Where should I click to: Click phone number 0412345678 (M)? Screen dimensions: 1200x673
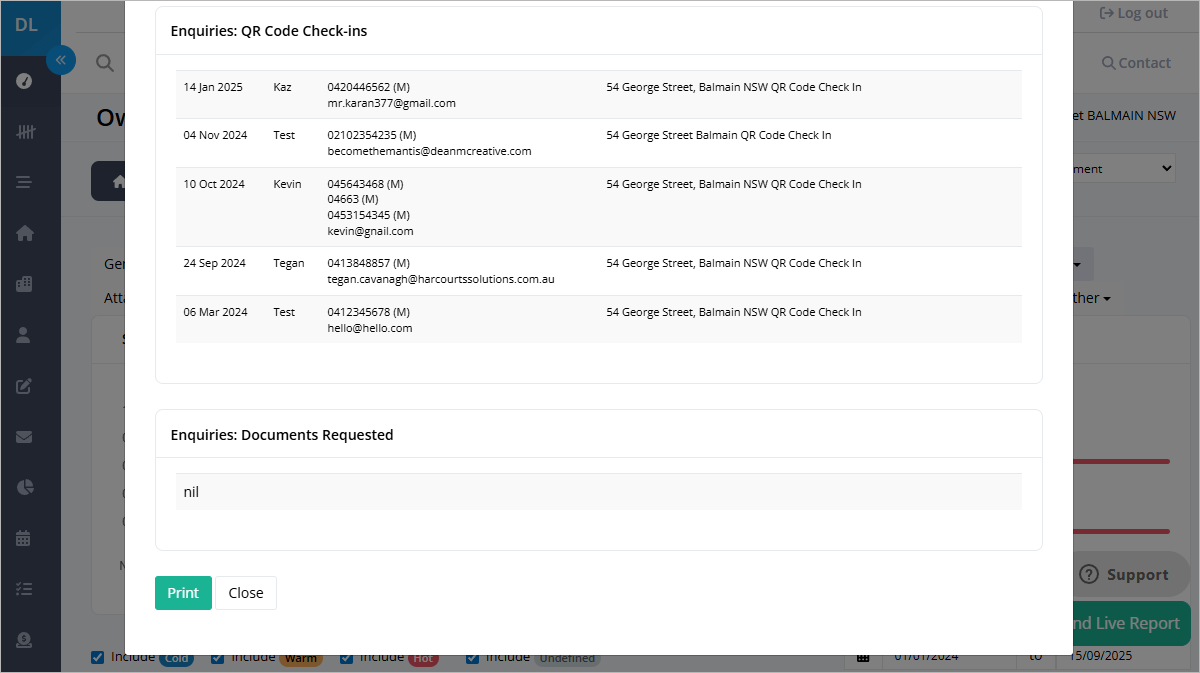(x=368, y=312)
